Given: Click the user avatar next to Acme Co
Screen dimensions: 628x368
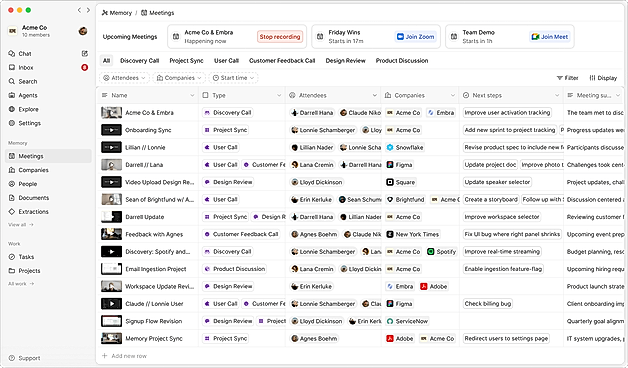Looking at the screenshot, I should [x=83, y=31].
